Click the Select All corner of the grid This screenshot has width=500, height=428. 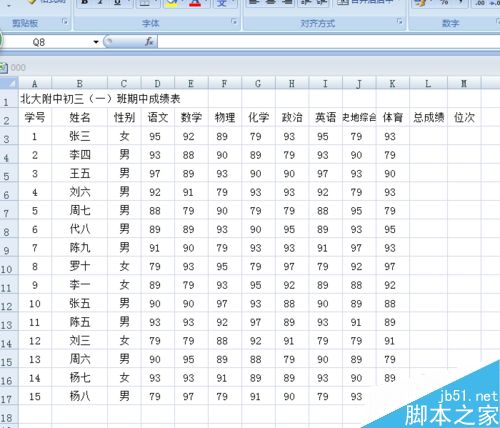click(x=9, y=83)
